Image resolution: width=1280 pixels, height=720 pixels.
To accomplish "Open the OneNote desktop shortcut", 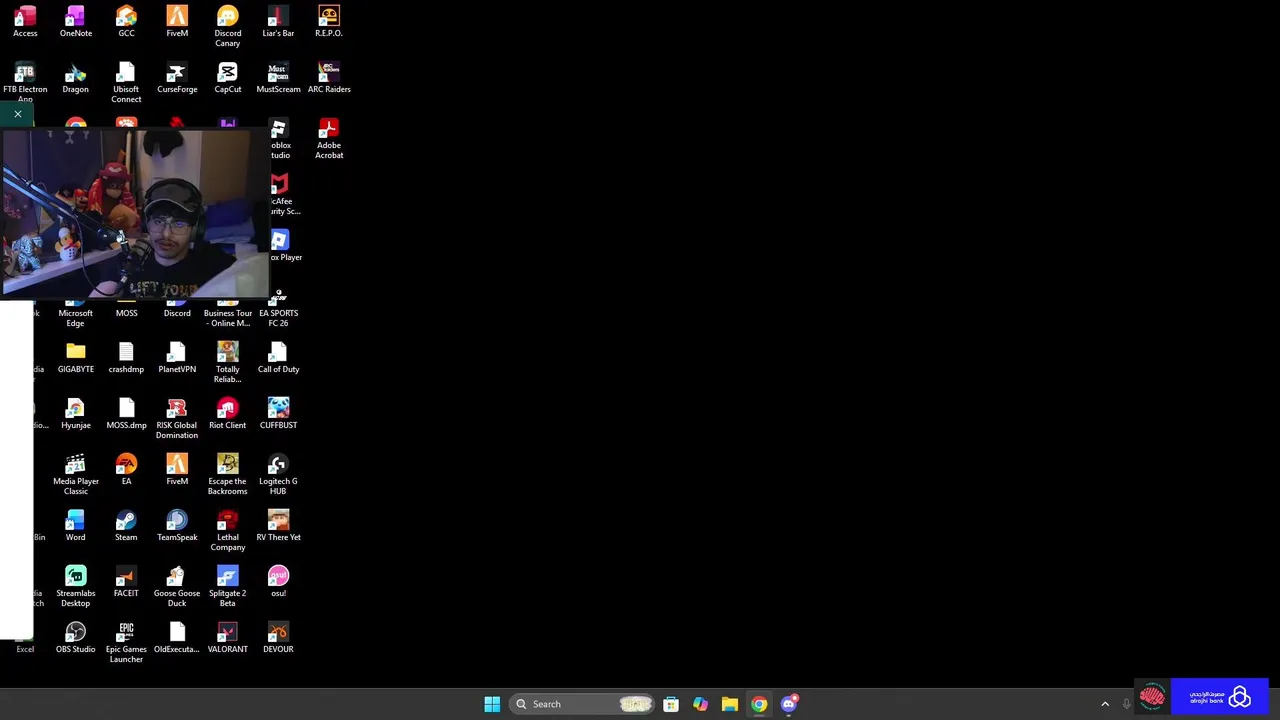I will coord(76,21).
